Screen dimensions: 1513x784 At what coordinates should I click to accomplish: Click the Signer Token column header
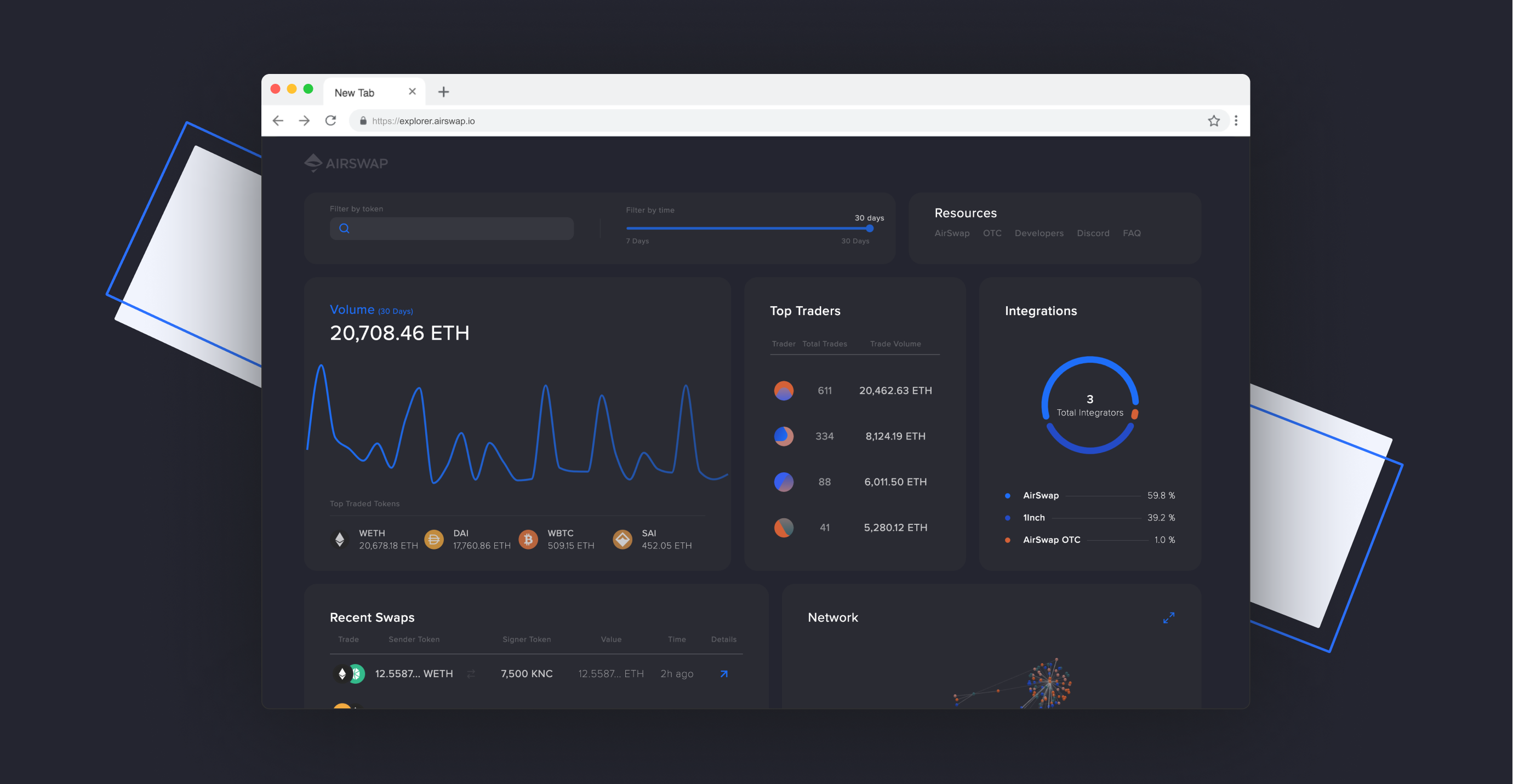527,639
